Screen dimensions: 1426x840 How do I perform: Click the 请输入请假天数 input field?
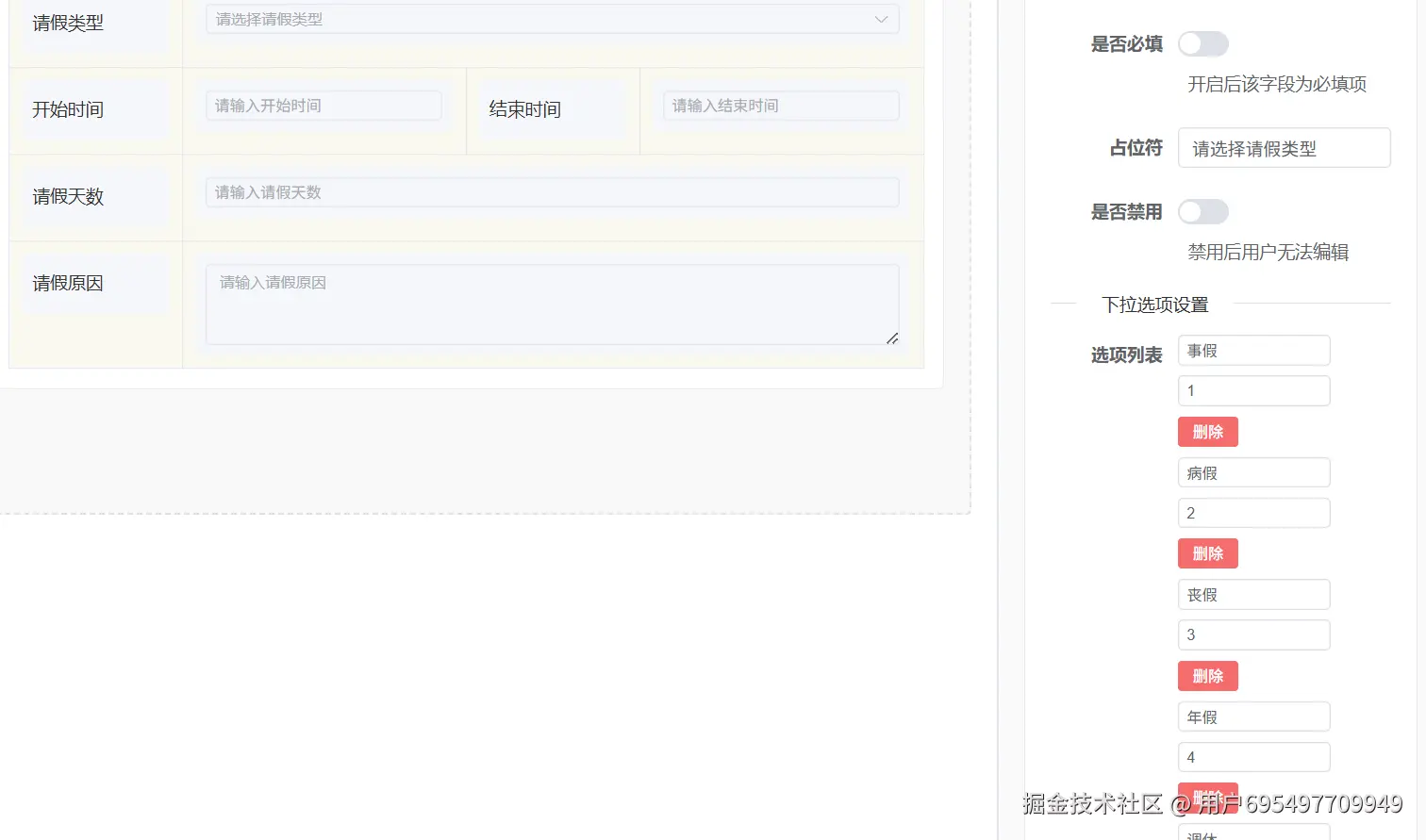[552, 192]
